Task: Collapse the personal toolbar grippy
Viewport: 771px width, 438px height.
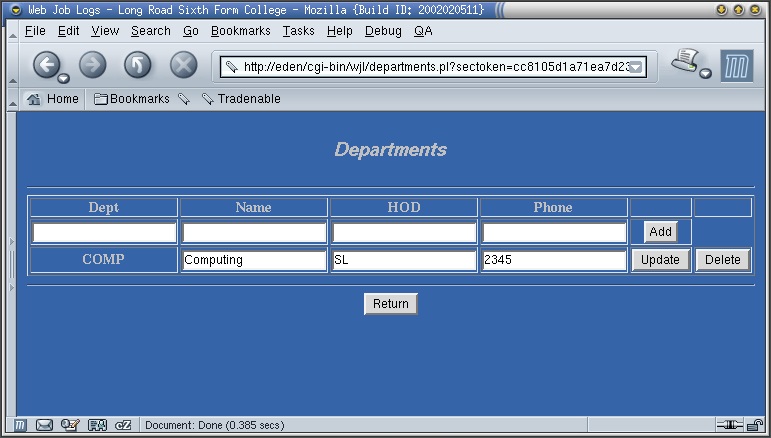Action: [13, 99]
